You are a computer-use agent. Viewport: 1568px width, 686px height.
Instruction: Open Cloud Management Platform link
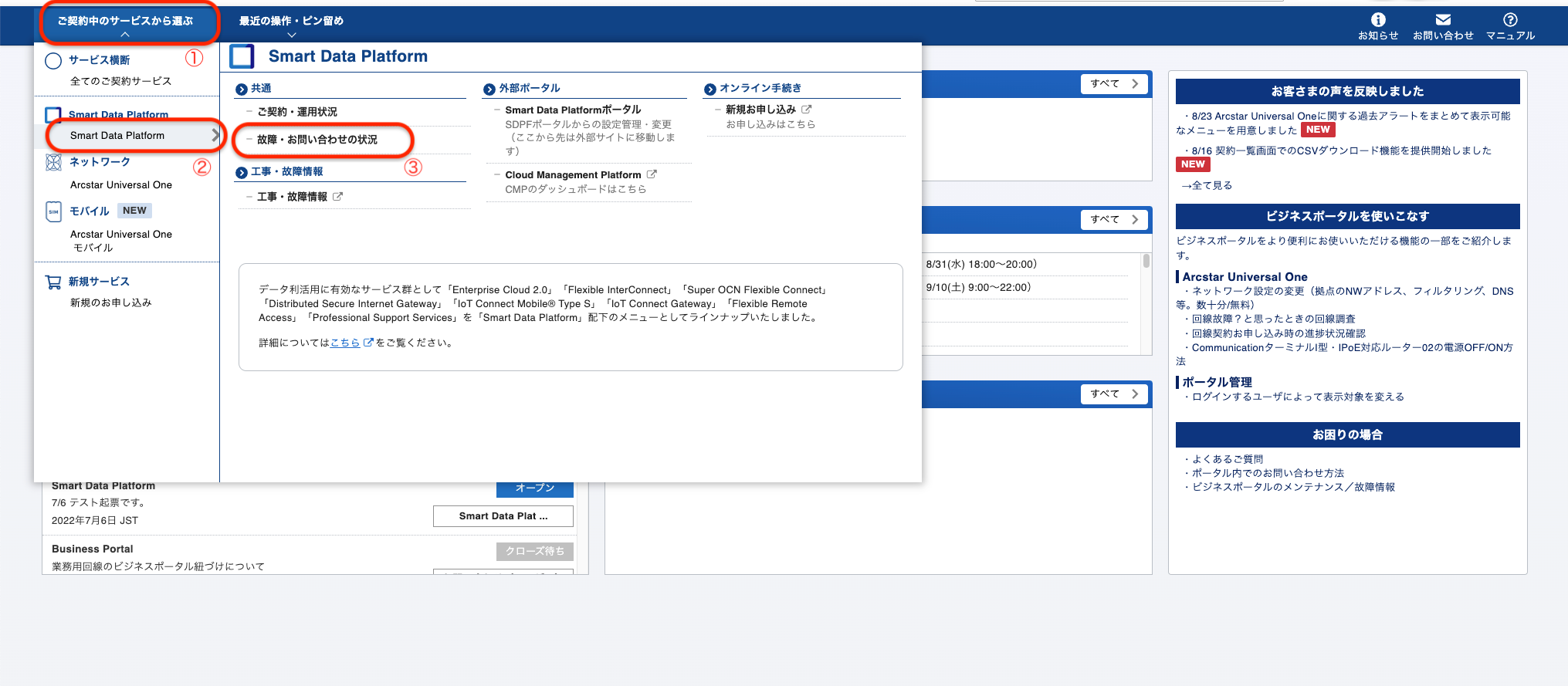tap(573, 175)
